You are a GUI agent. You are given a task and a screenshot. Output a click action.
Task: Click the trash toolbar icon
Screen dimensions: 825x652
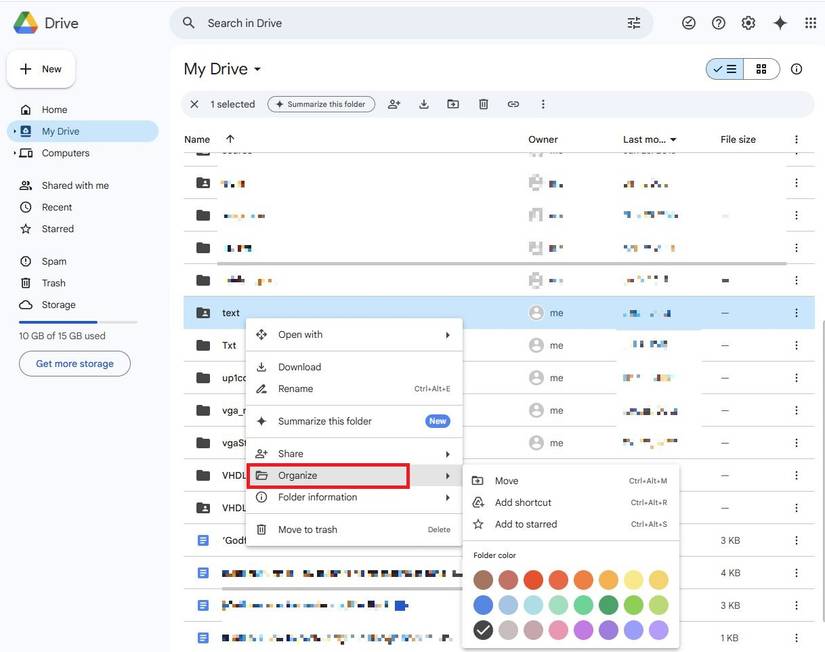[x=483, y=104]
